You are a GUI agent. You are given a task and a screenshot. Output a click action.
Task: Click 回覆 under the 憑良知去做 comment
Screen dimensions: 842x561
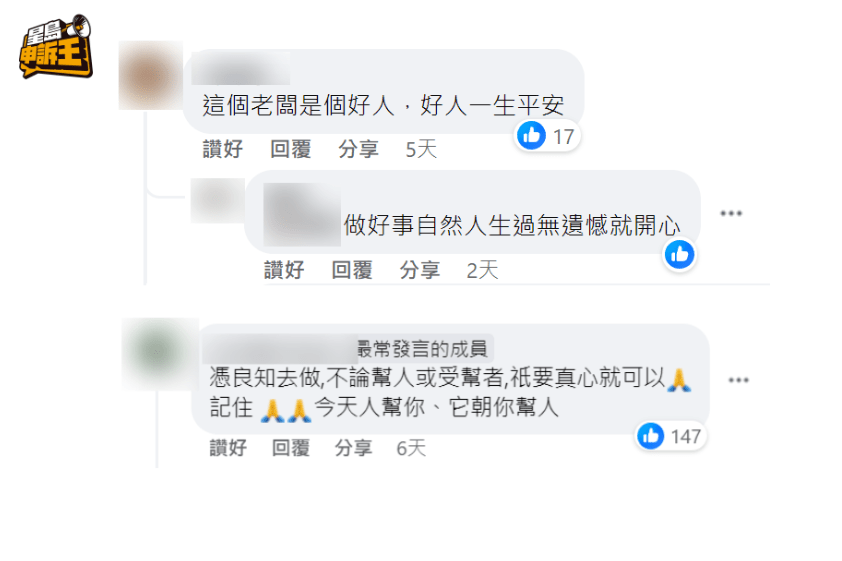[291, 448]
